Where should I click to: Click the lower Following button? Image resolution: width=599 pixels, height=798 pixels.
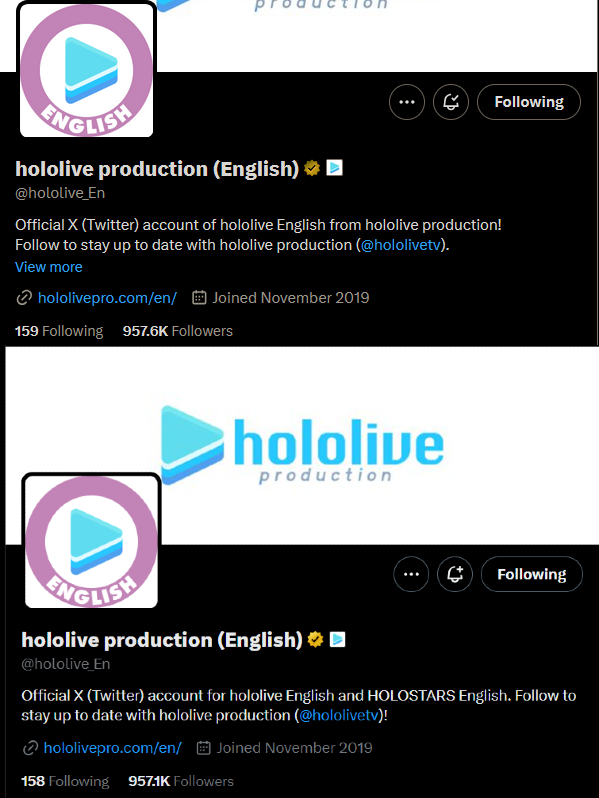coord(532,575)
